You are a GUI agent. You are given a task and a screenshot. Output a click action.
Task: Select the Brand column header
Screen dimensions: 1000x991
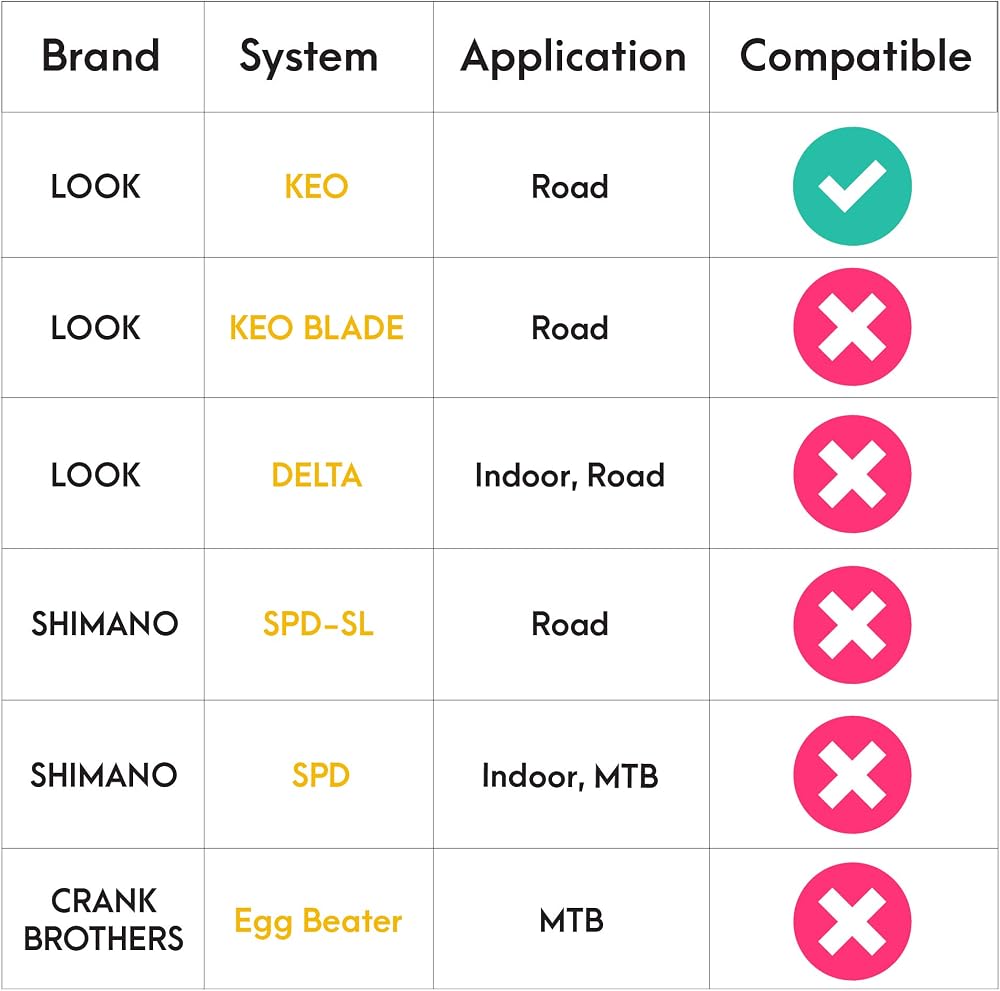coord(101,55)
